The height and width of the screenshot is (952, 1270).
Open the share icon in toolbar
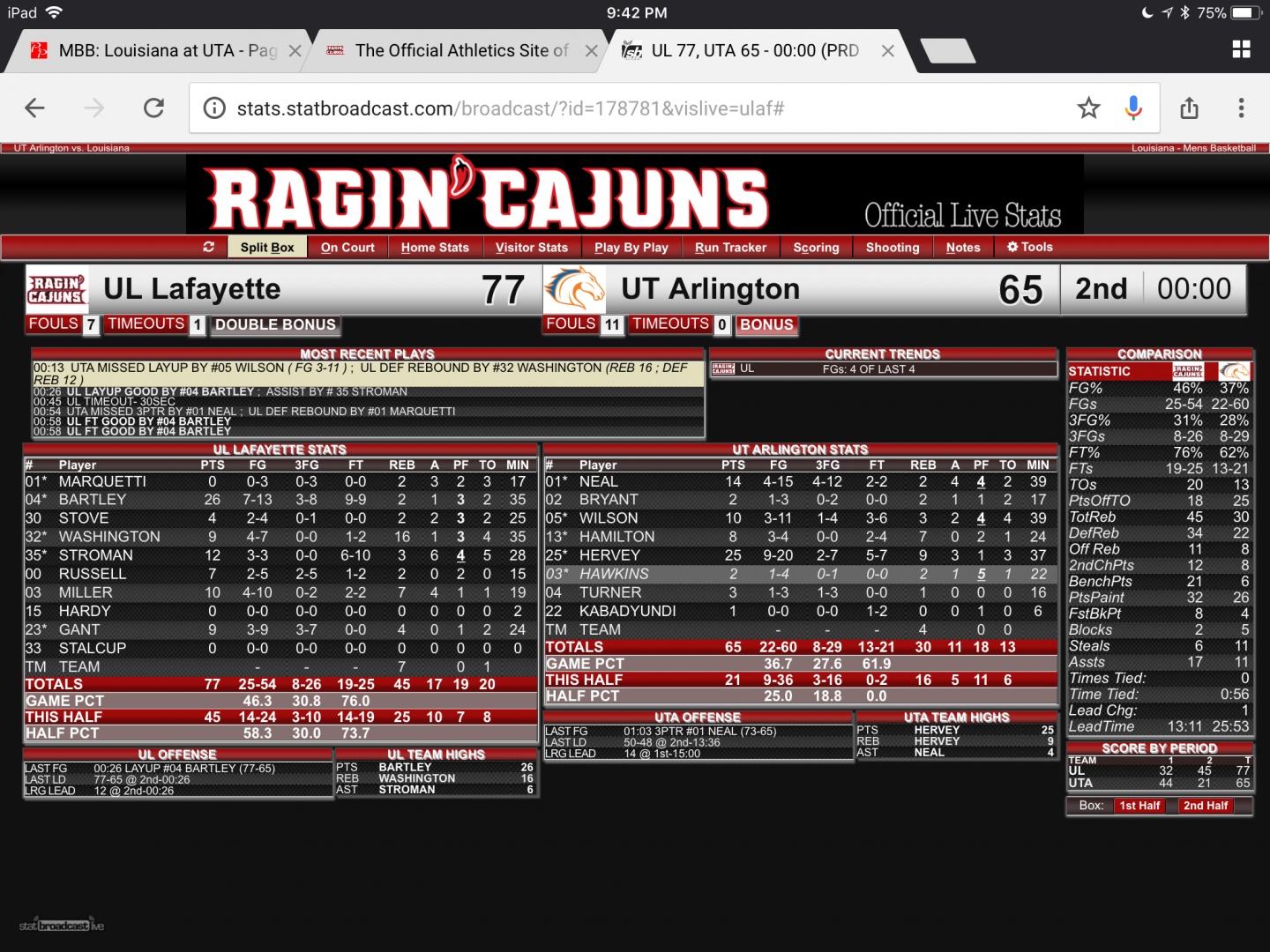[x=1189, y=108]
